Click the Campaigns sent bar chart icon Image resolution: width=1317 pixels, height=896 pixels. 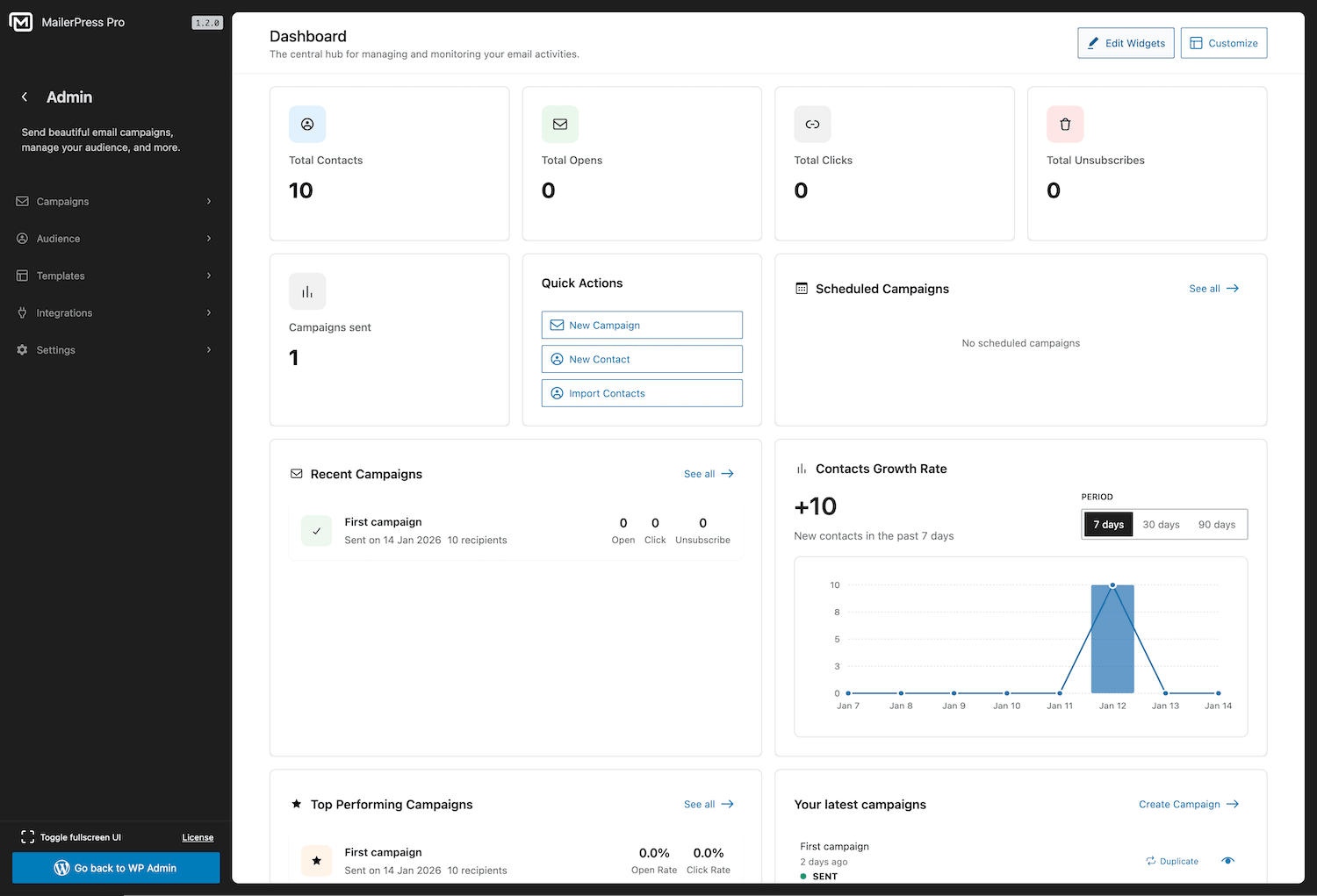(307, 292)
